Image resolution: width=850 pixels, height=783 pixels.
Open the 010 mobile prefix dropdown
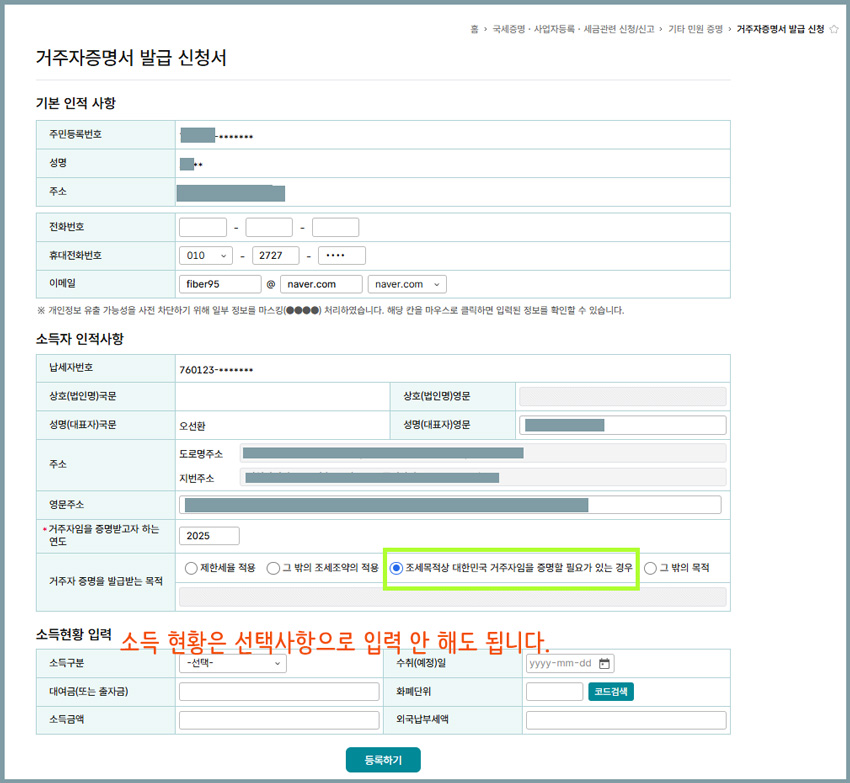pyautogui.click(x=205, y=255)
